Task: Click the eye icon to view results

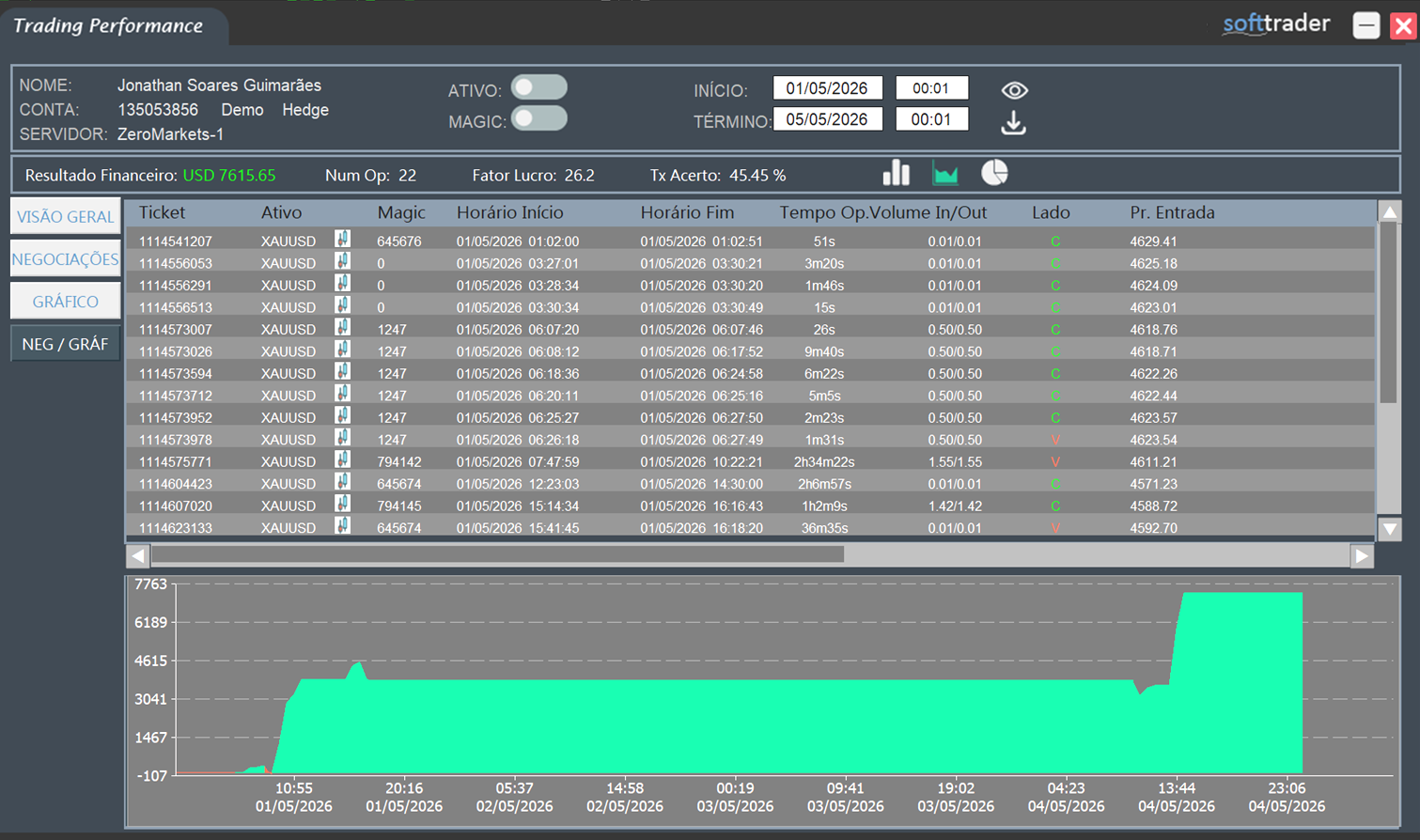Action: [1014, 90]
